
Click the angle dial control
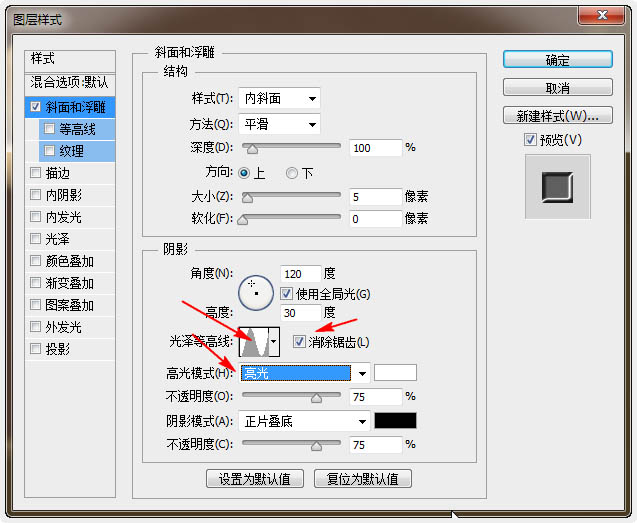tap(256, 293)
